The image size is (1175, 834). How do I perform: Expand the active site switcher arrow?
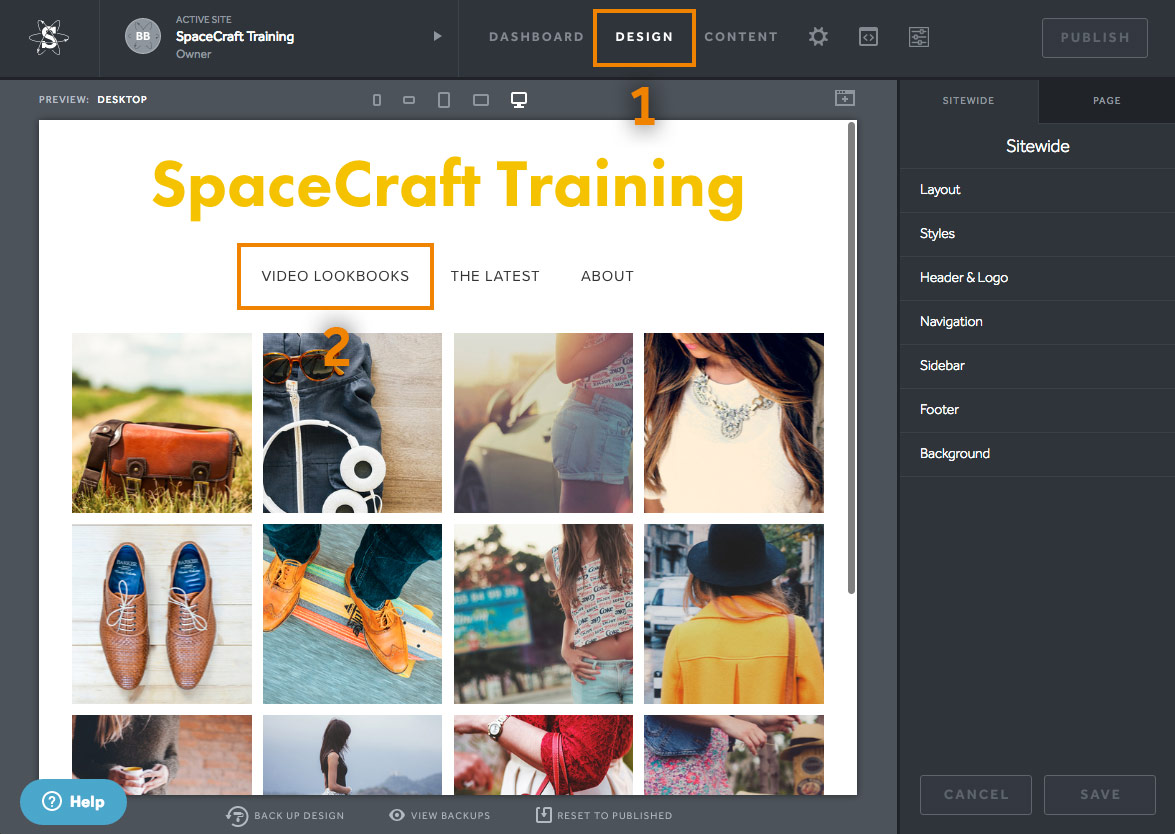438,36
